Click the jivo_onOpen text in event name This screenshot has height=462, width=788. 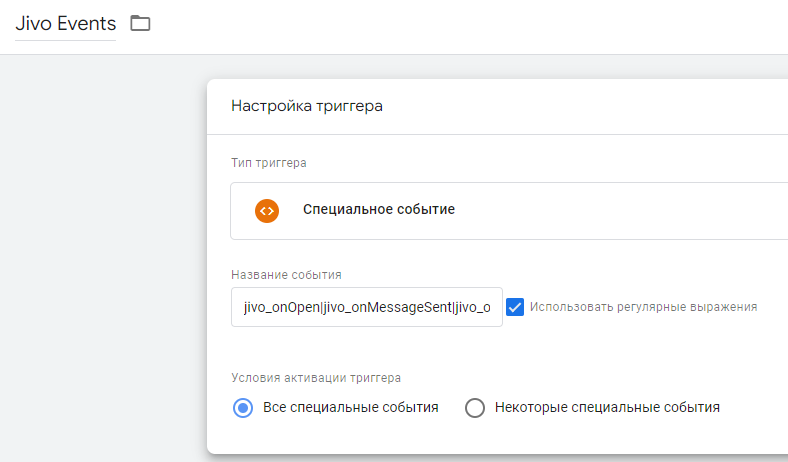[273, 308]
